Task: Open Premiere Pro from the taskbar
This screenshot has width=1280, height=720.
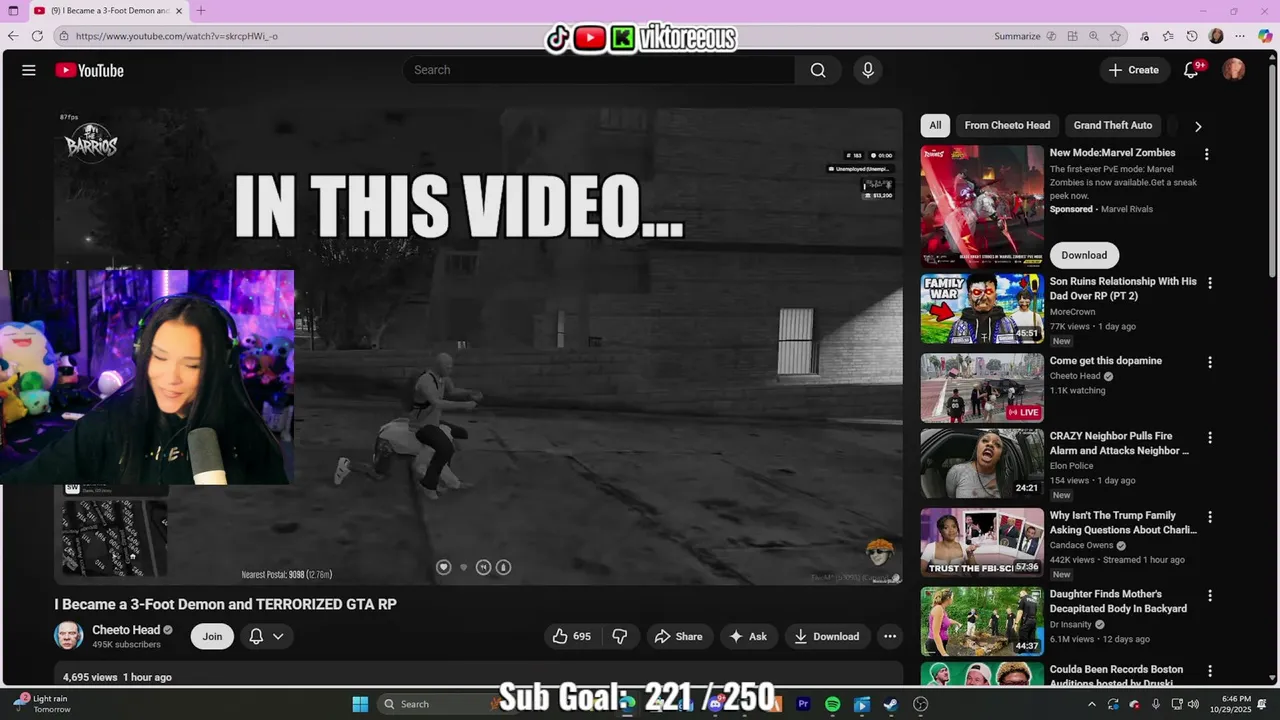Action: click(803, 704)
